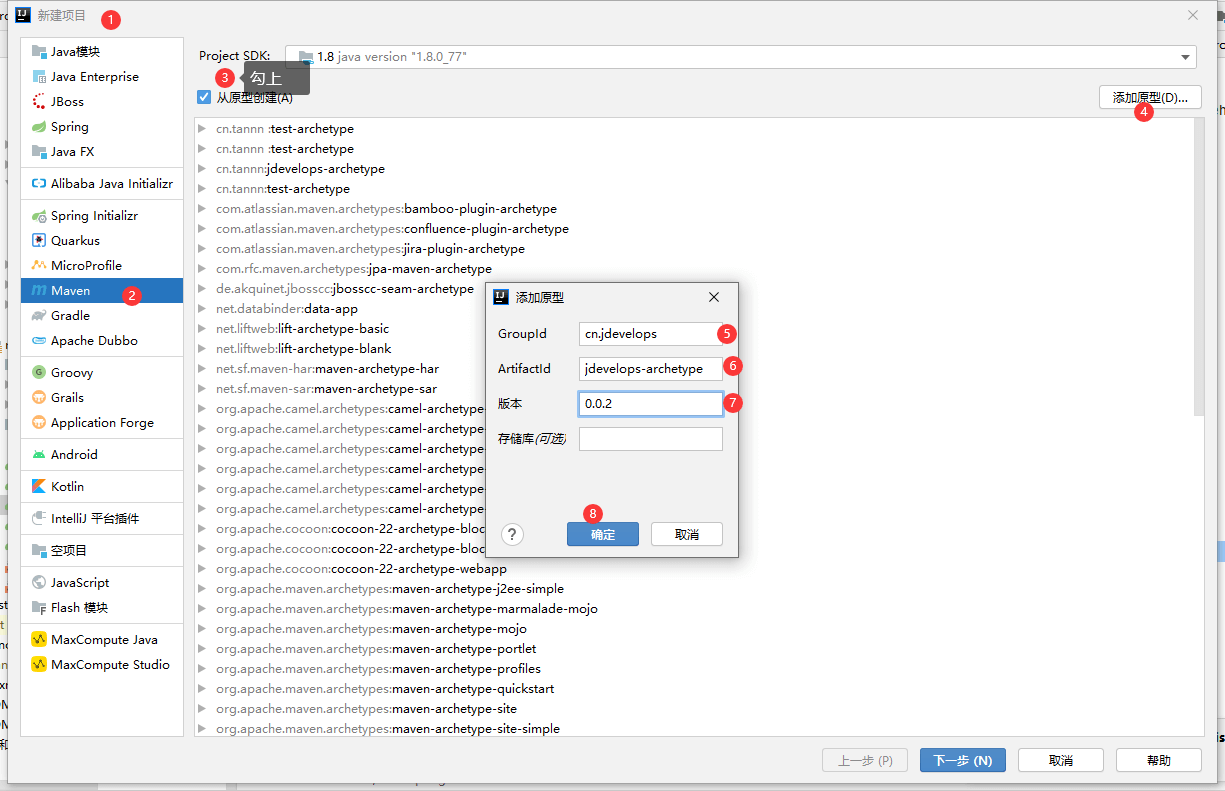Select the maven-archetype-marmalade-mojo row
The height and width of the screenshot is (791, 1225).
click(x=695, y=609)
